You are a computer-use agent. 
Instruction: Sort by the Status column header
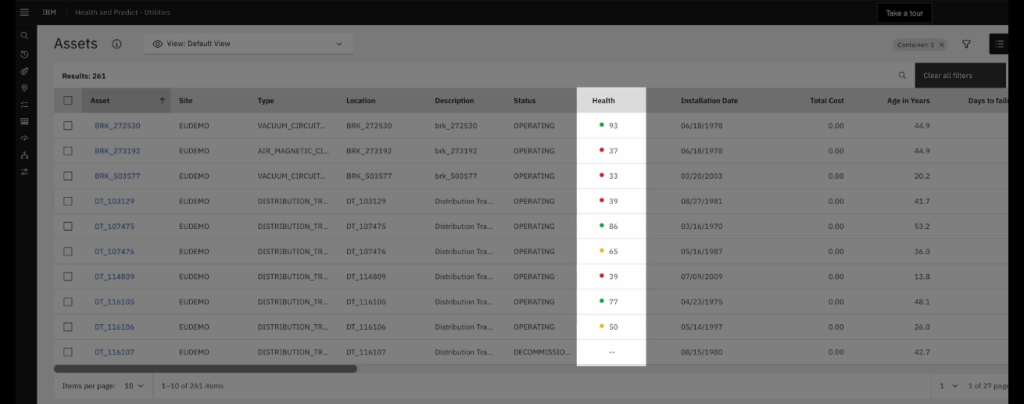[524, 101]
